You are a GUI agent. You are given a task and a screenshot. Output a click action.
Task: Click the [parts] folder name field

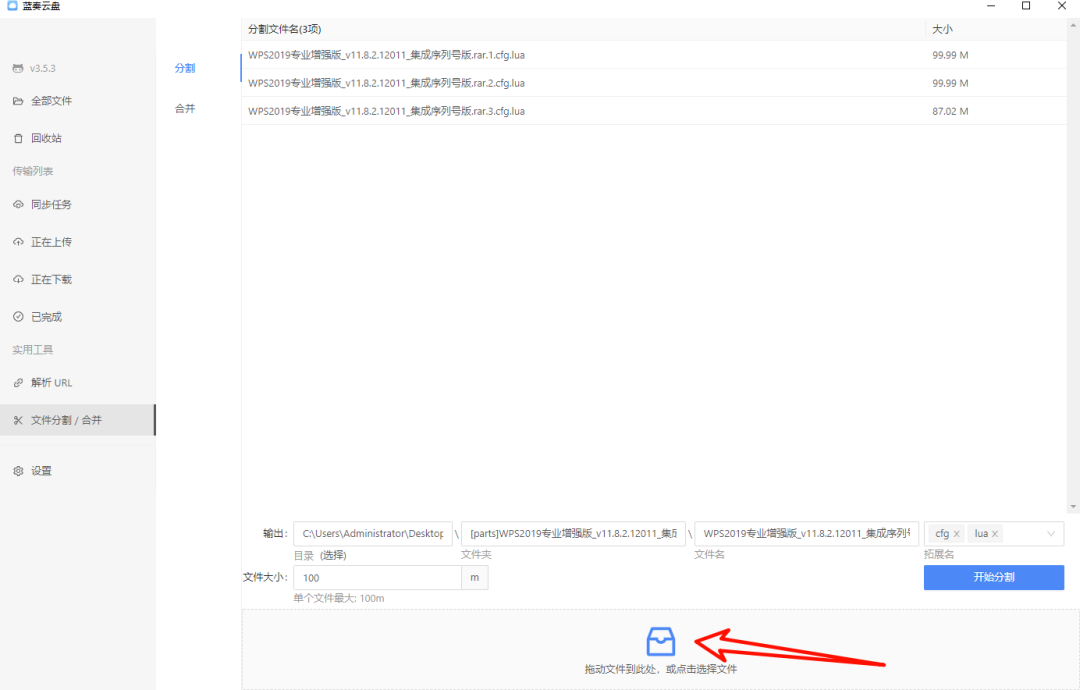[573, 534]
